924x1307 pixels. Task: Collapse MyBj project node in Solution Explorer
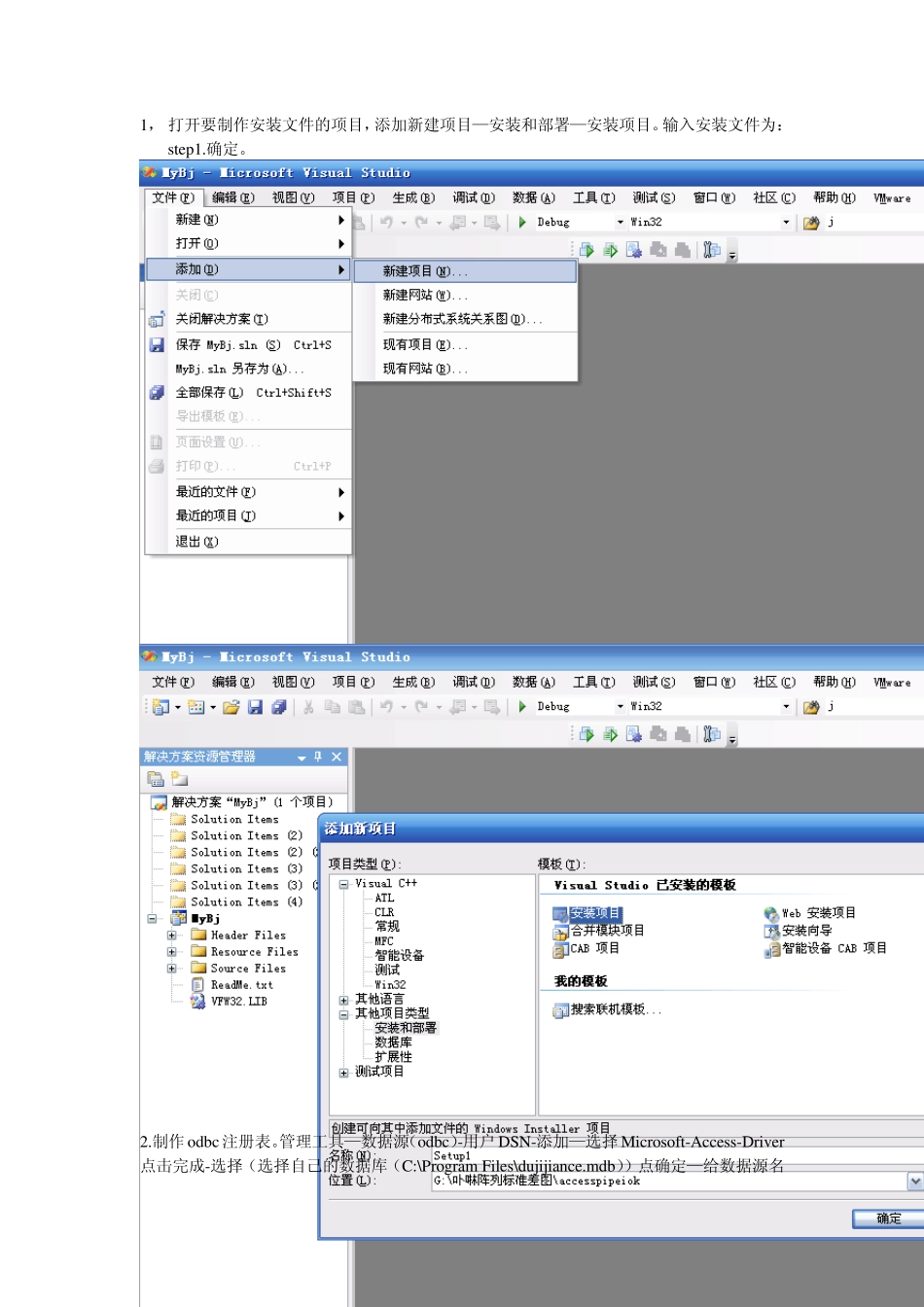point(152,919)
